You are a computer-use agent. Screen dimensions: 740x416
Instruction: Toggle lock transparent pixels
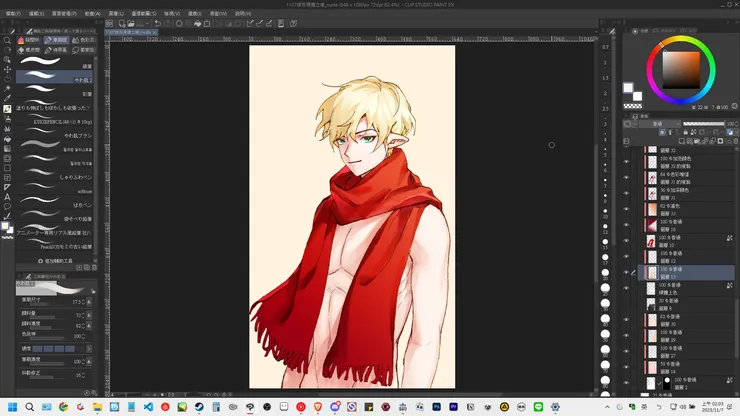coord(693,132)
